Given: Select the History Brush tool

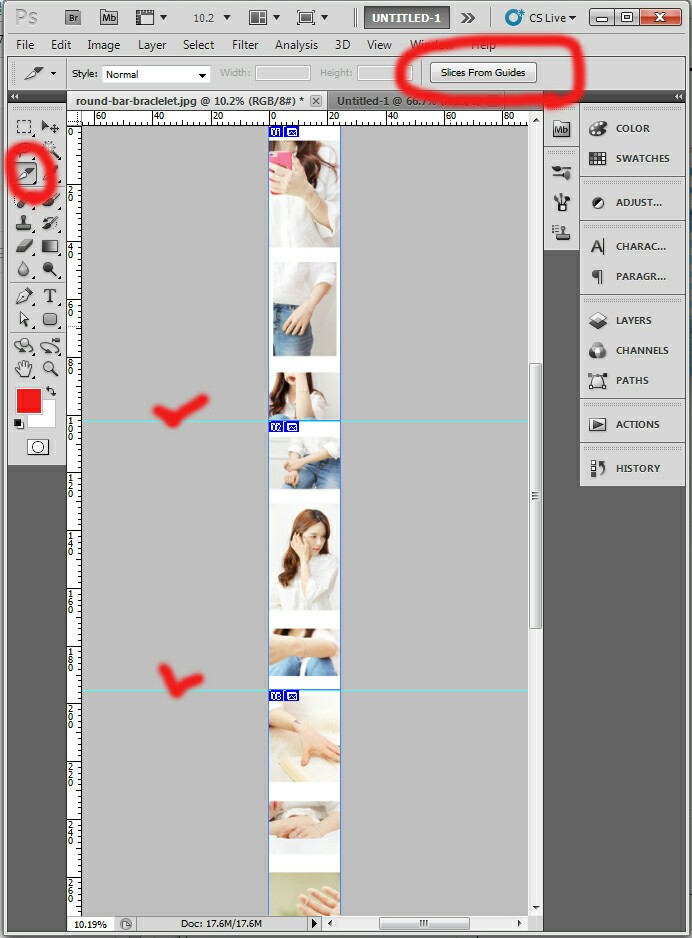Looking at the screenshot, I should (50, 223).
